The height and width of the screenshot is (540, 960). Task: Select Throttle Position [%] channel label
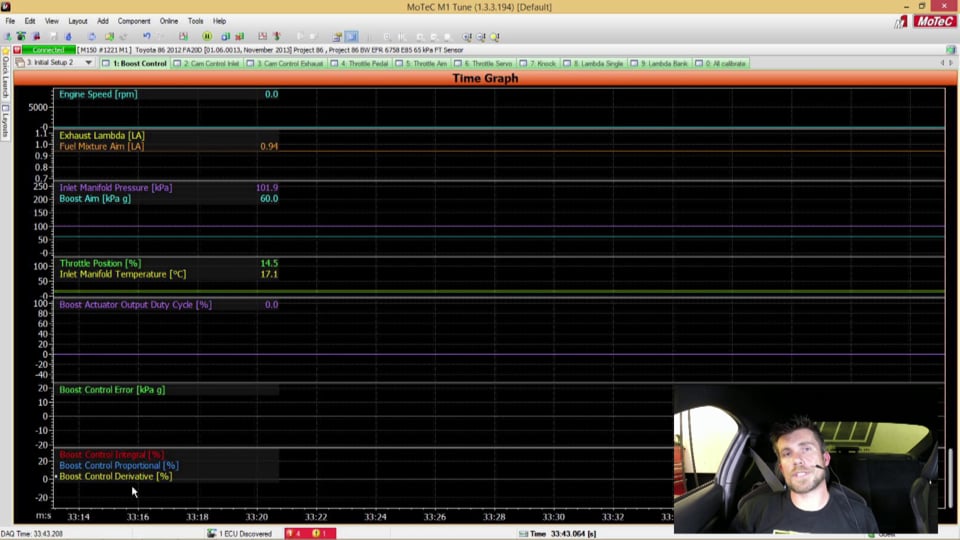[100, 263]
